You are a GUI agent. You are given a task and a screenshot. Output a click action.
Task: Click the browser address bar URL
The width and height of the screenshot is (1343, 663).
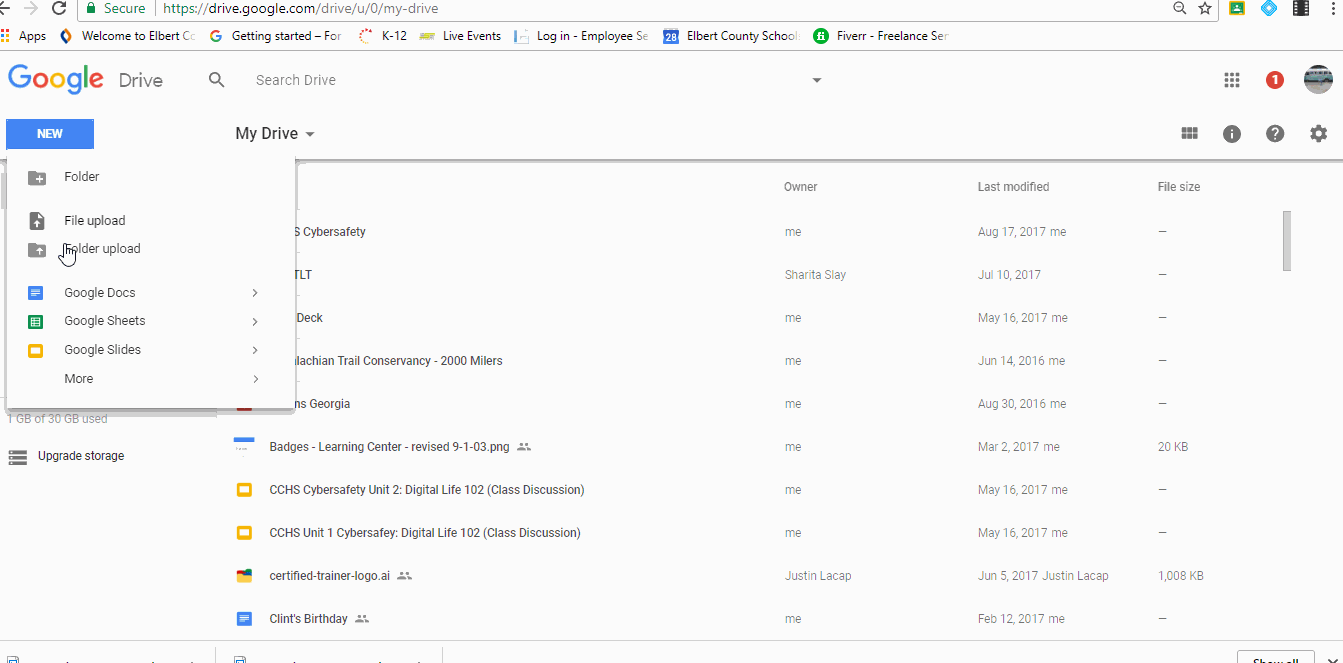tap(300, 8)
